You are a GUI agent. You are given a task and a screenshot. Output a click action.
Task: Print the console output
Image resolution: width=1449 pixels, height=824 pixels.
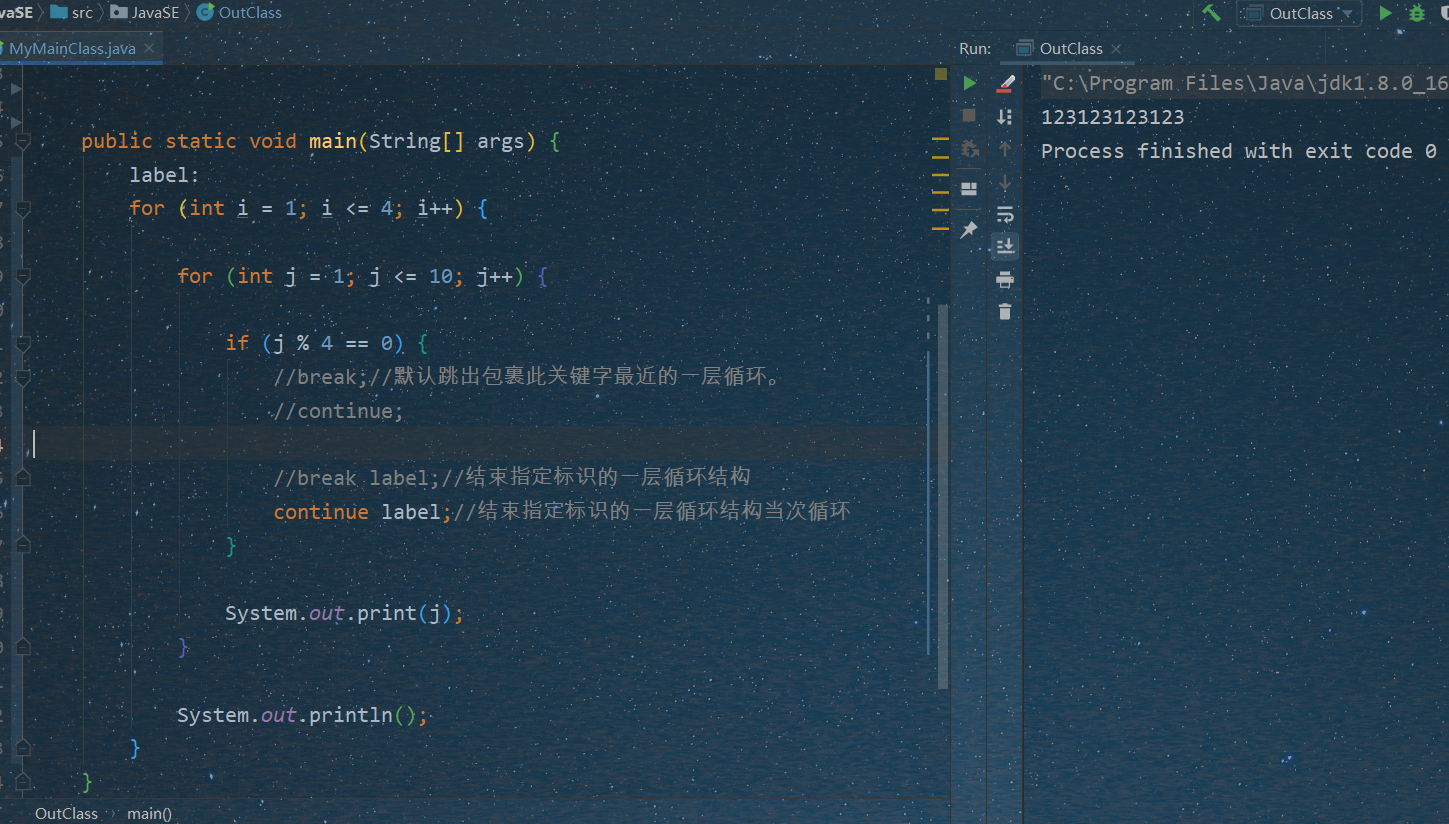click(x=1005, y=279)
